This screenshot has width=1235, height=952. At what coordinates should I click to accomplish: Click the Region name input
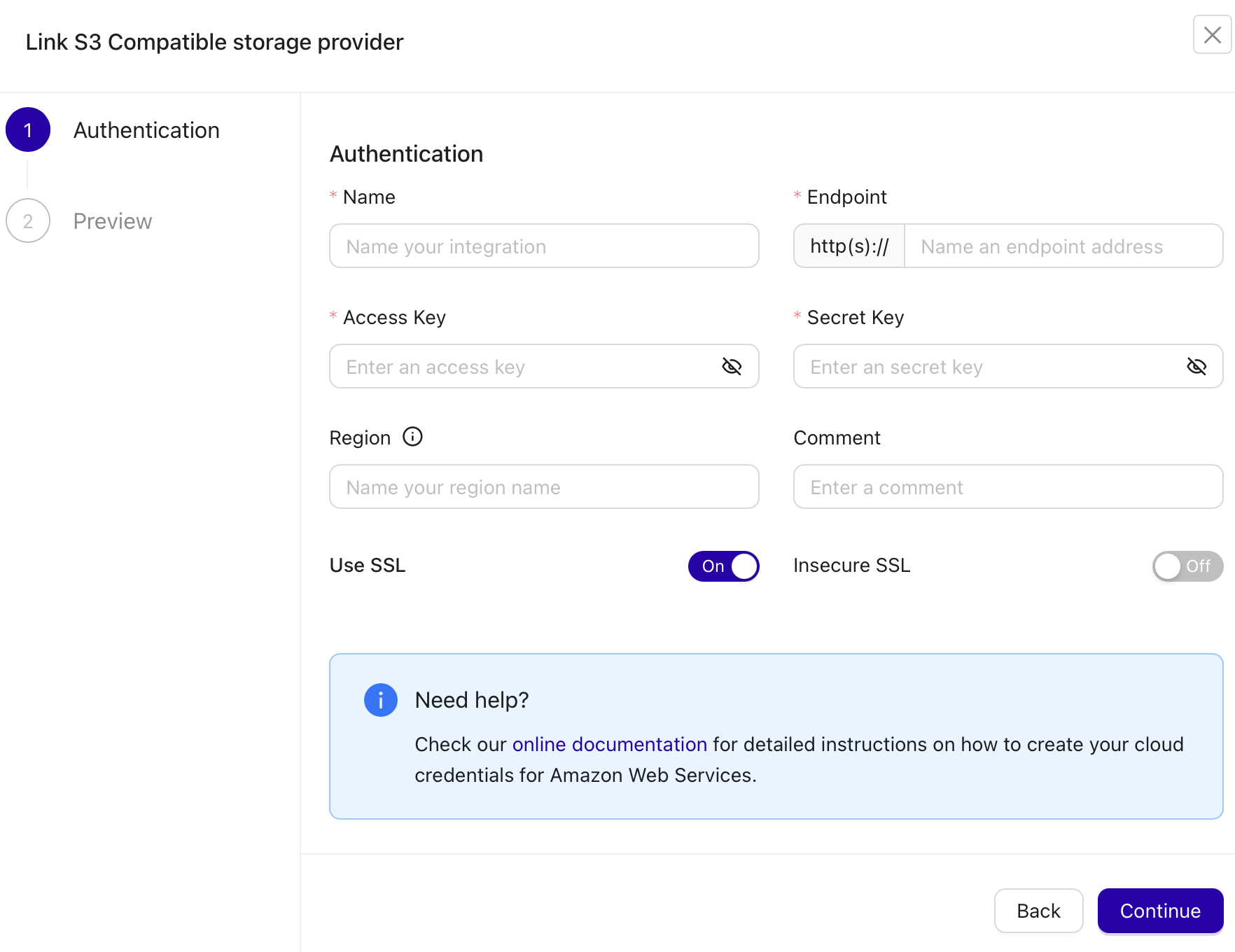(x=544, y=486)
